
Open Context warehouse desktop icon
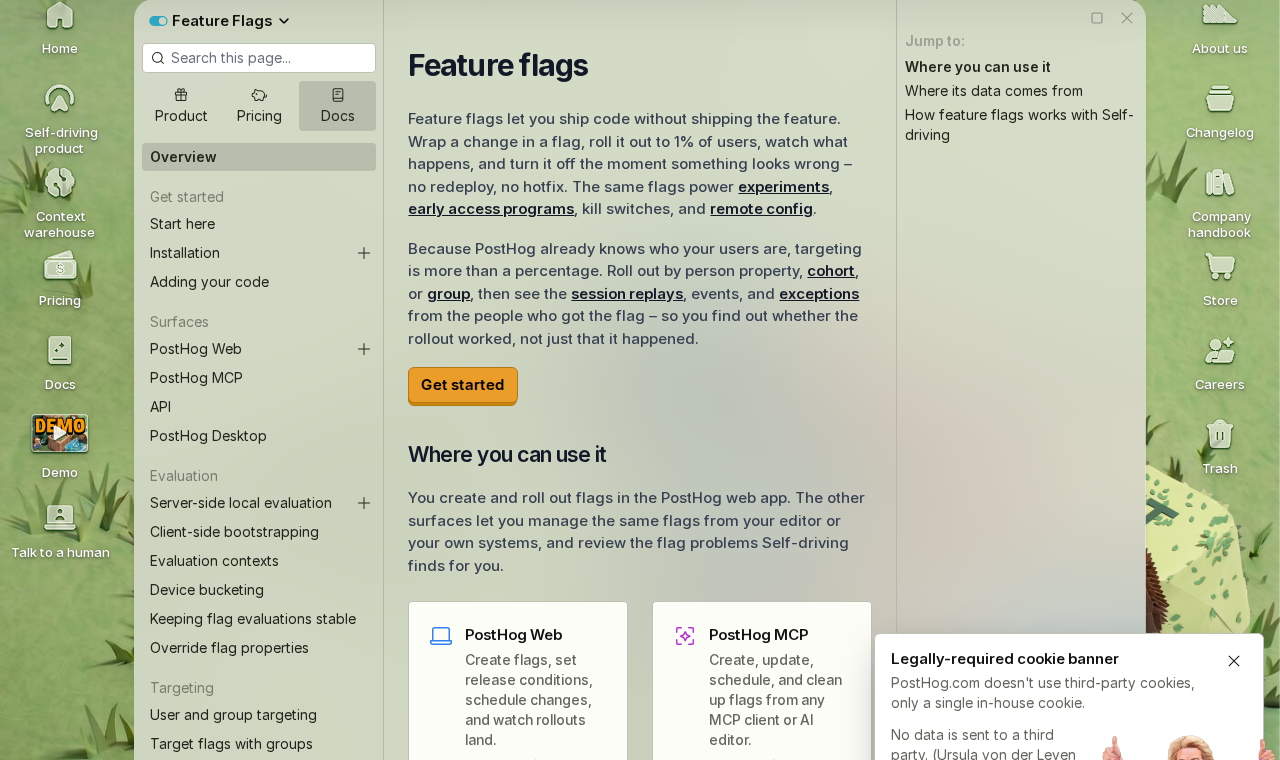tap(60, 202)
